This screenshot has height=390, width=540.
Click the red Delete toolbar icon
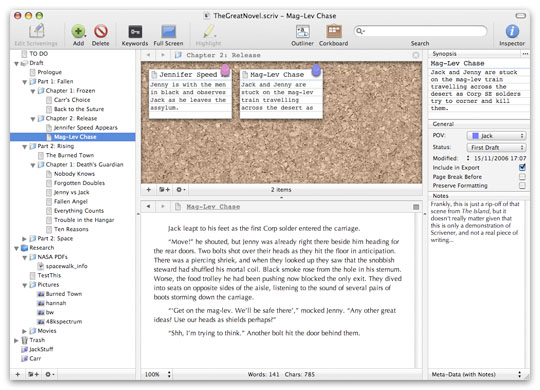[101, 31]
